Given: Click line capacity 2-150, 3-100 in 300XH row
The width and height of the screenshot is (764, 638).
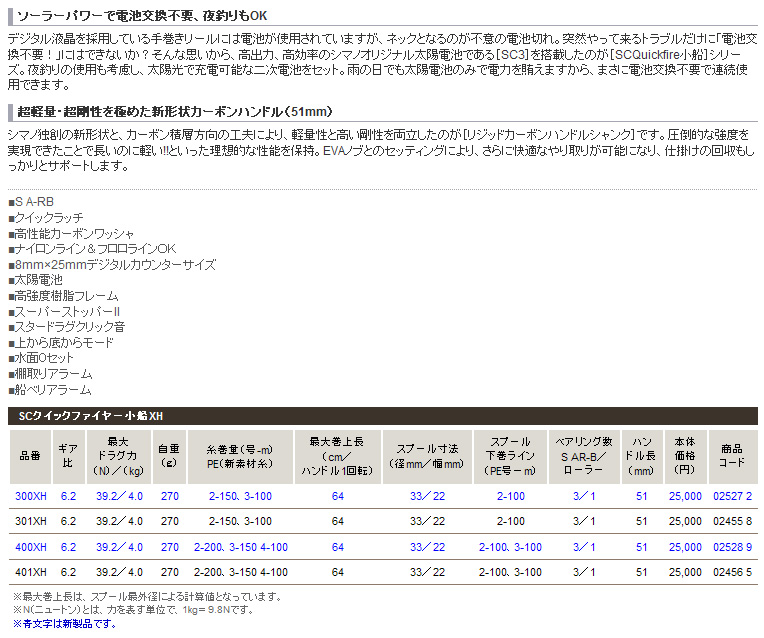Looking at the screenshot, I should tap(240, 496).
